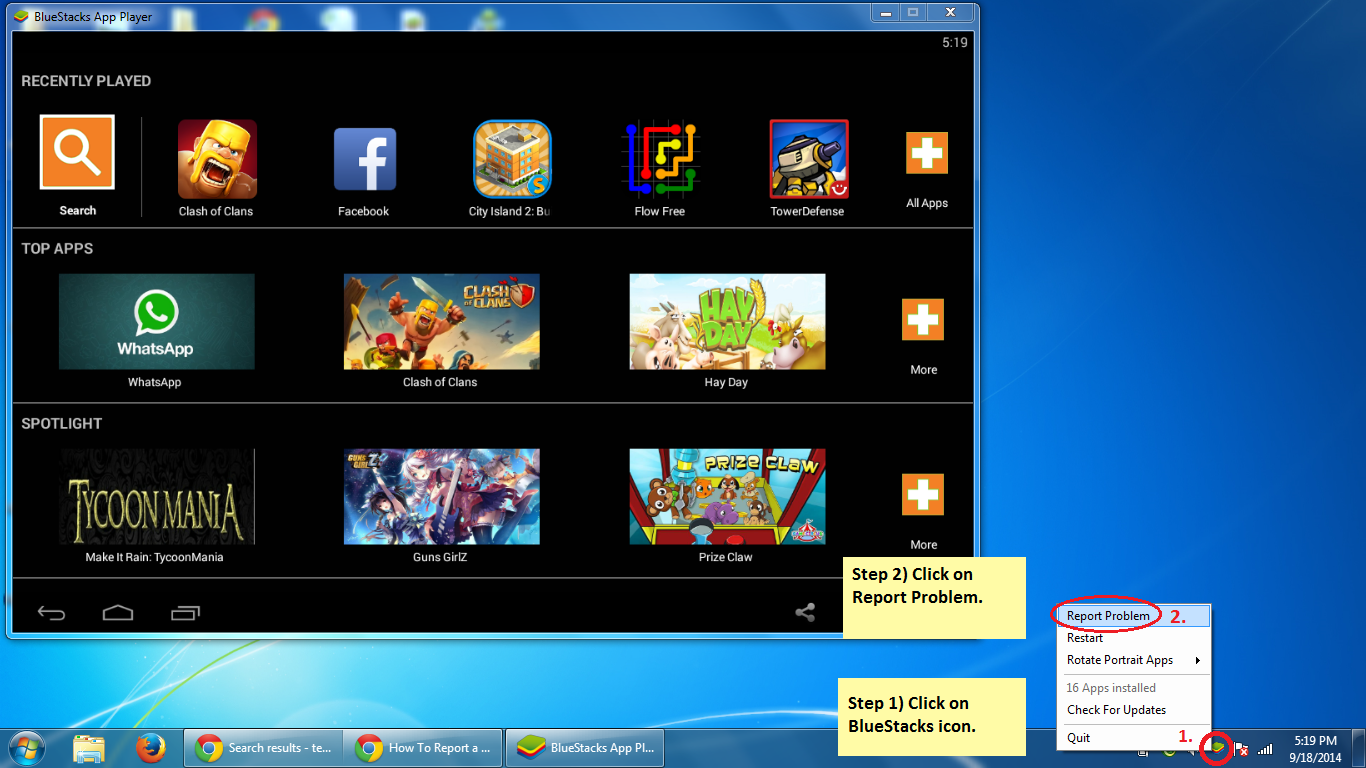
Task: Click the BlueStacks App Player taskbar button
Action: pos(585,748)
